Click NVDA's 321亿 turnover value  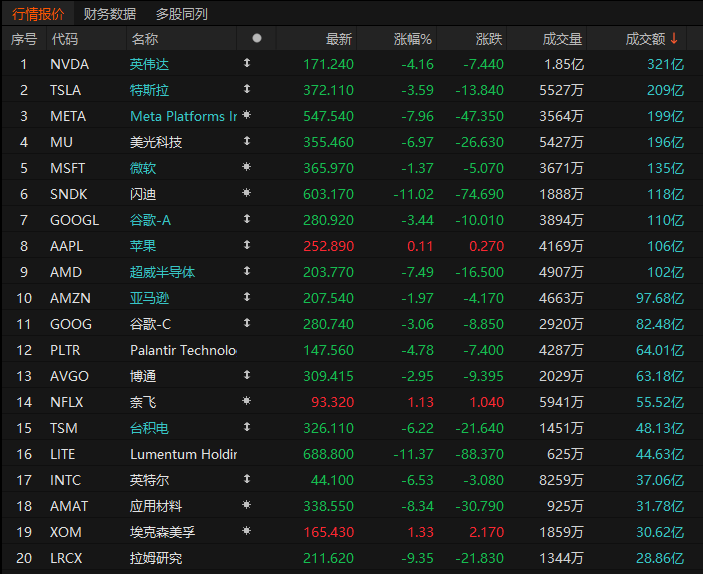(665, 64)
